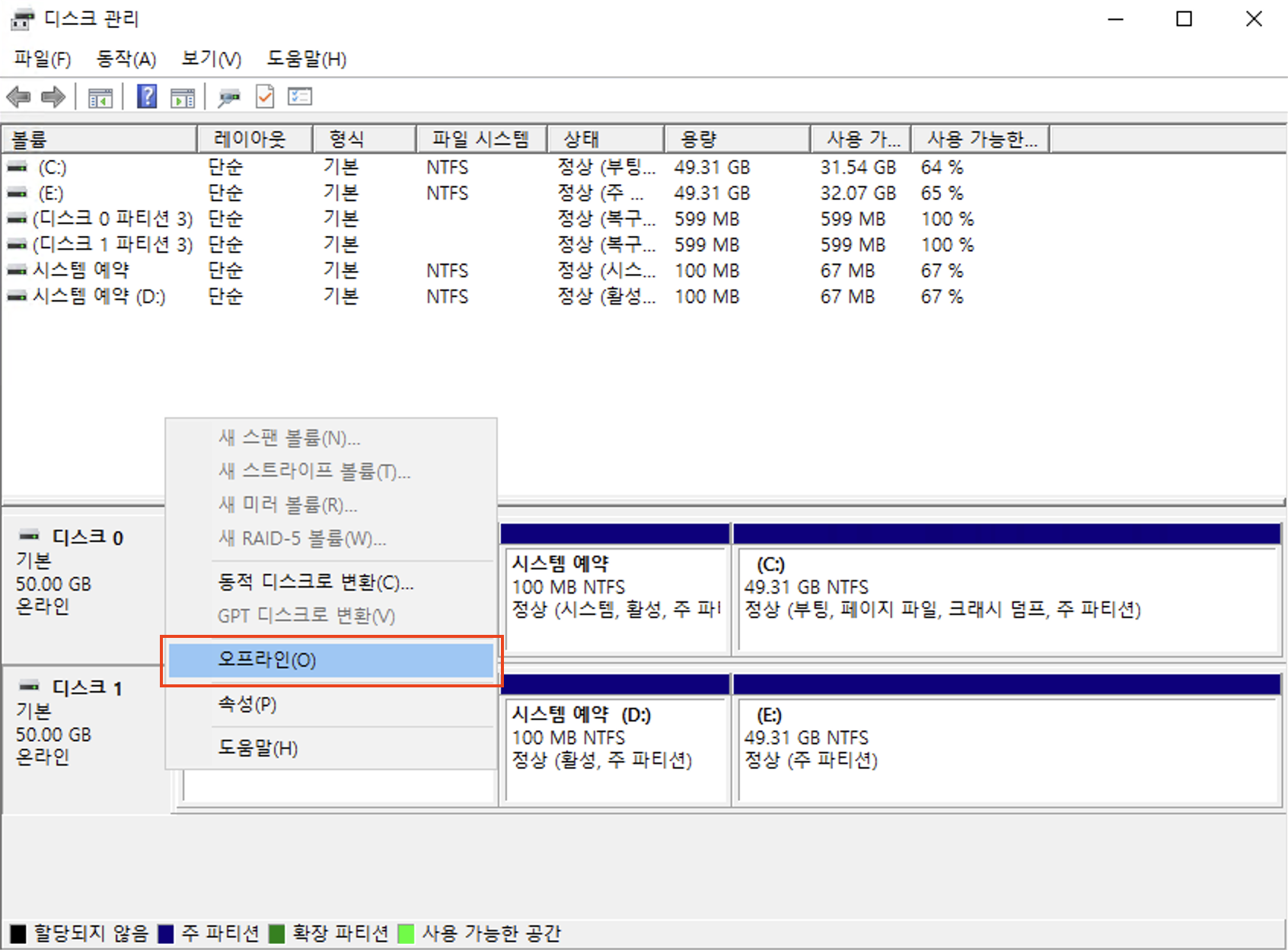The height and width of the screenshot is (950, 1288).
Task: Click the drive icon for volume (E:)
Action: [x=18, y=193]
